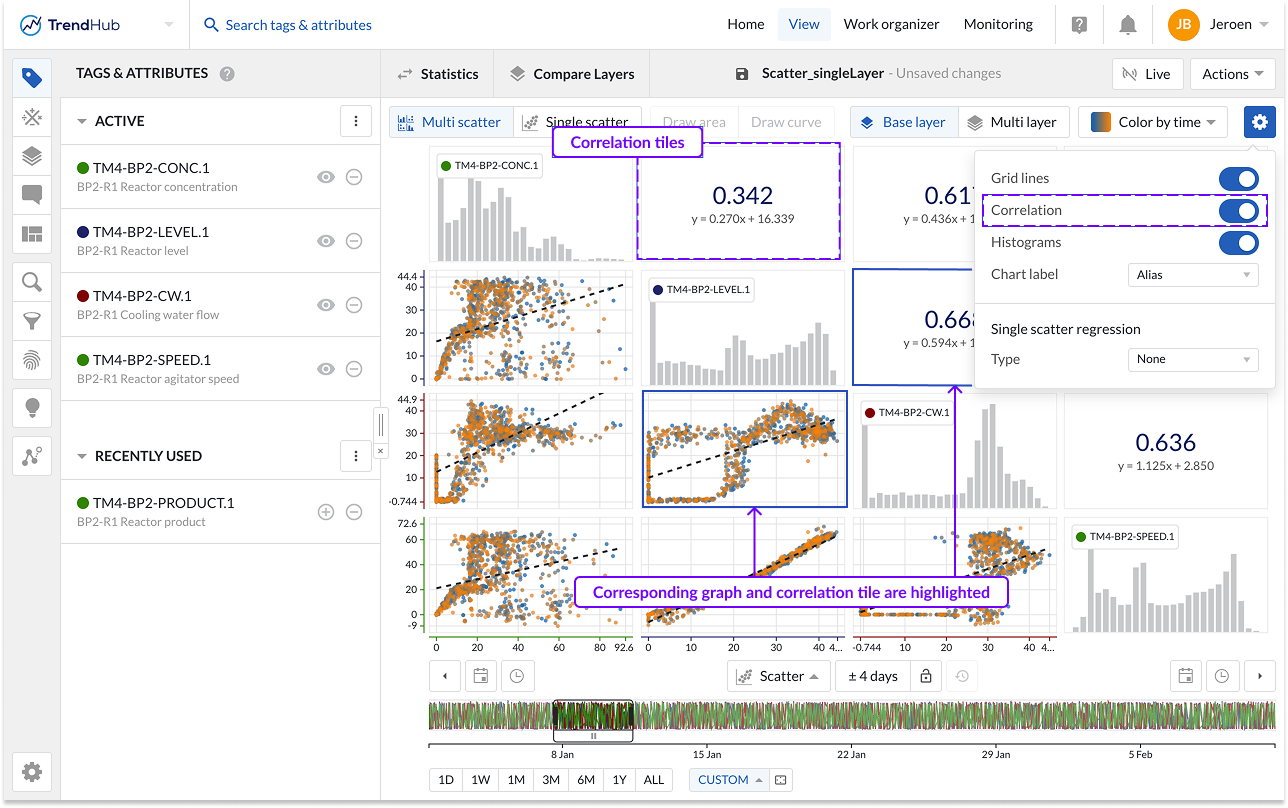Open the Monitoring menu item
This screenshot has height=808, width=1288.
click(x=998, y=25)
